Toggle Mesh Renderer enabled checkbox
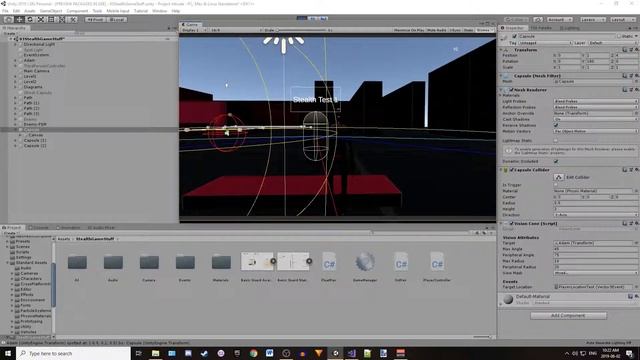640x360 pixels. 511,89
